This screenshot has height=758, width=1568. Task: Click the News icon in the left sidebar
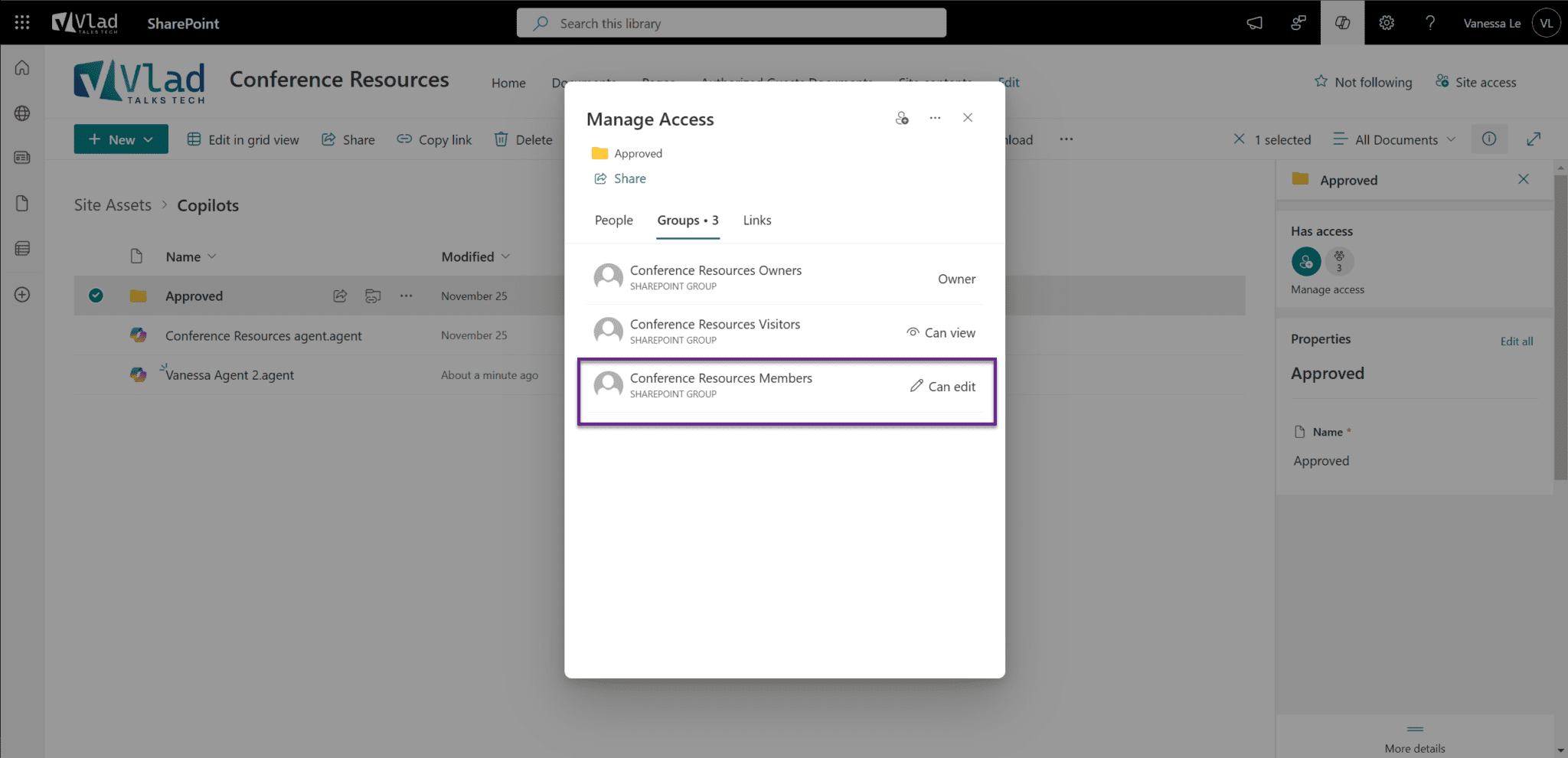(x=22, y=157)
